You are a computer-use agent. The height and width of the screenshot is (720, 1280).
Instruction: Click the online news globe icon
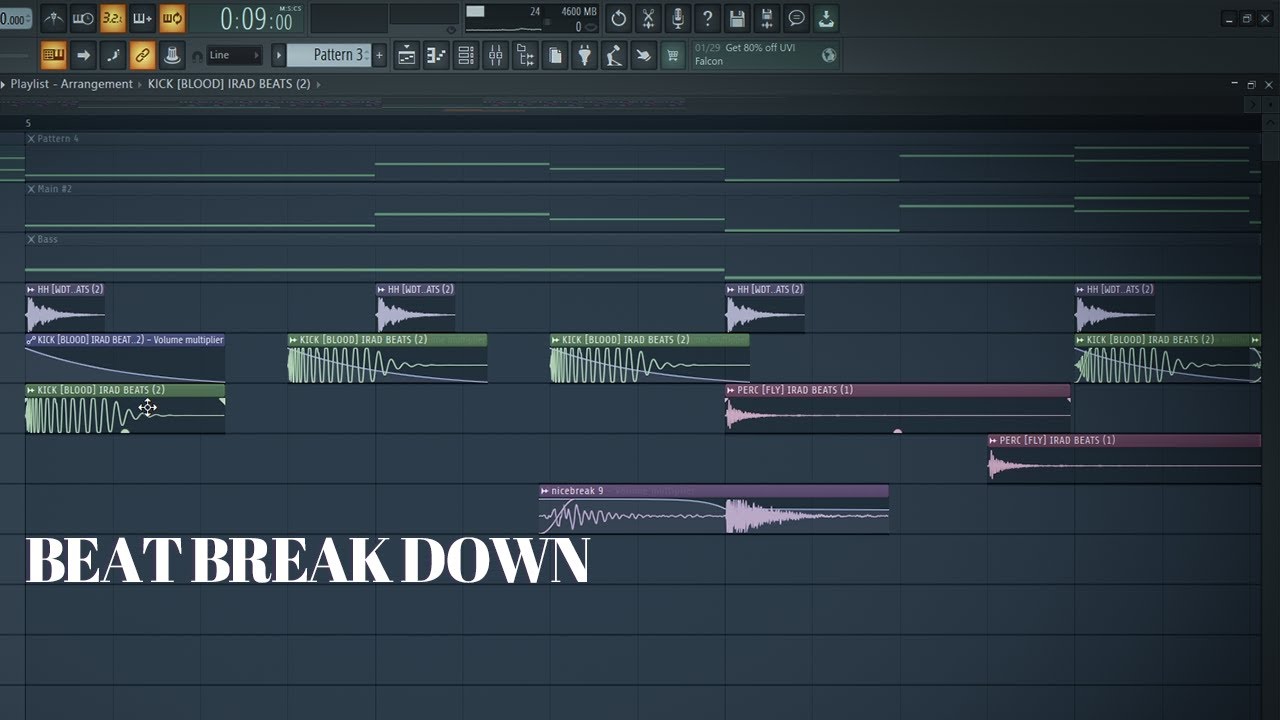click(829, 55)
